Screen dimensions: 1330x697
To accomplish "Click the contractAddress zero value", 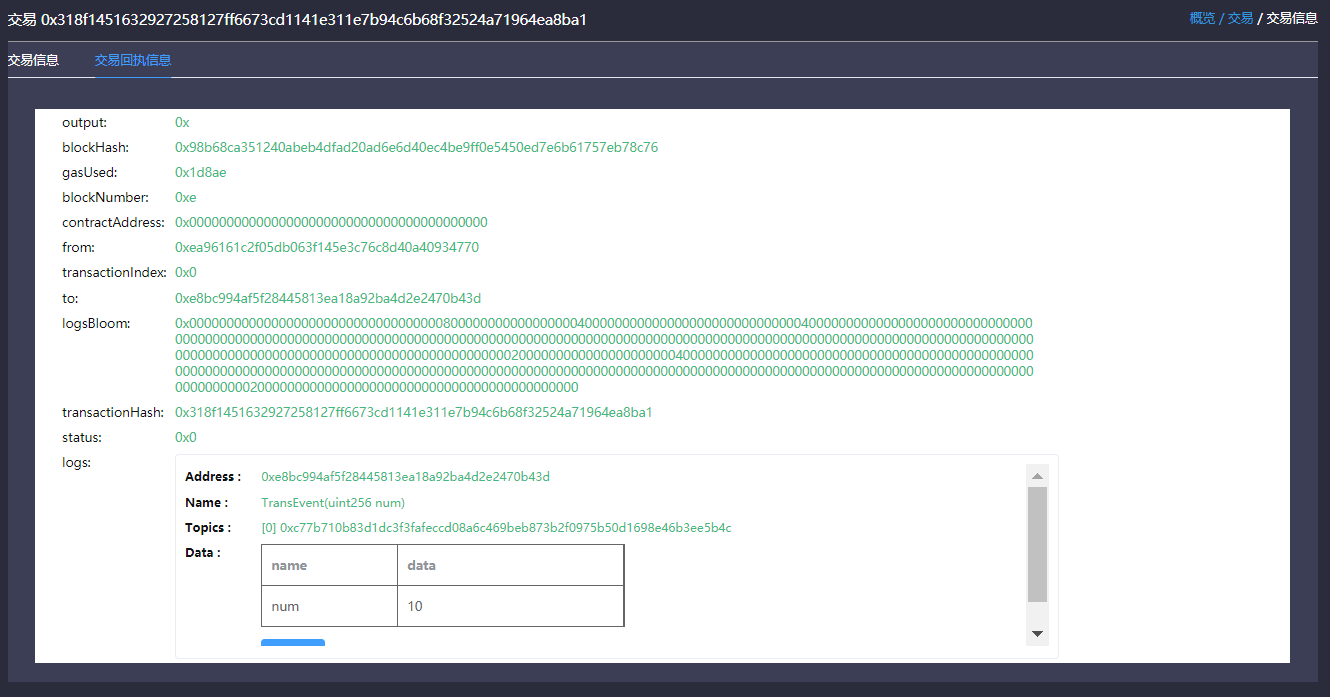I will coord(331,223).
